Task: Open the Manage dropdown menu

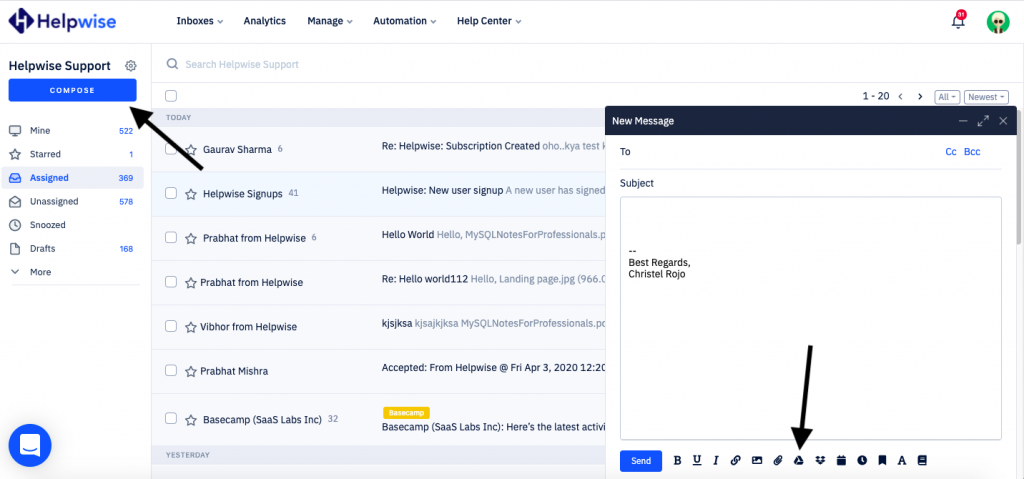Action: (330, 21)
